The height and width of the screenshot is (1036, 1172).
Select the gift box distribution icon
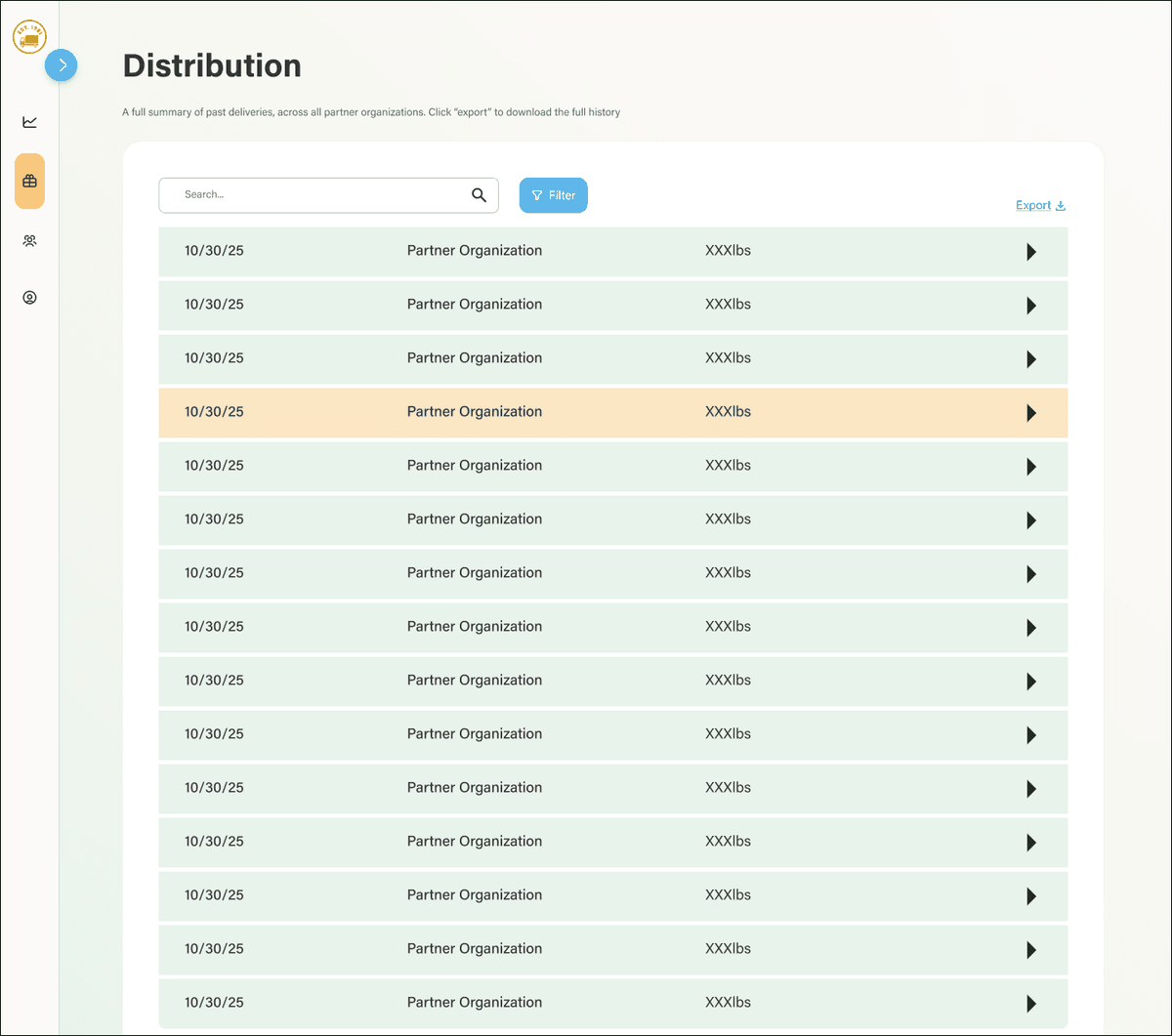29,182
